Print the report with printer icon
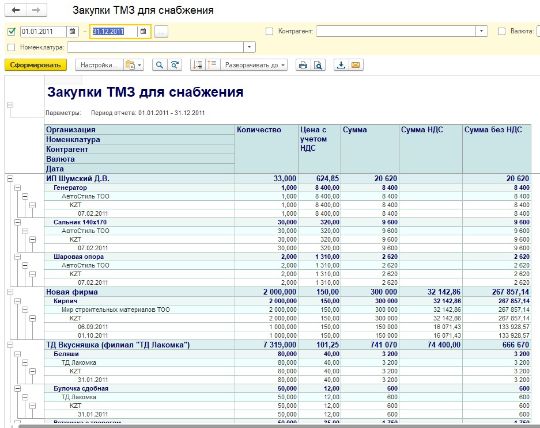 point(303,65)
